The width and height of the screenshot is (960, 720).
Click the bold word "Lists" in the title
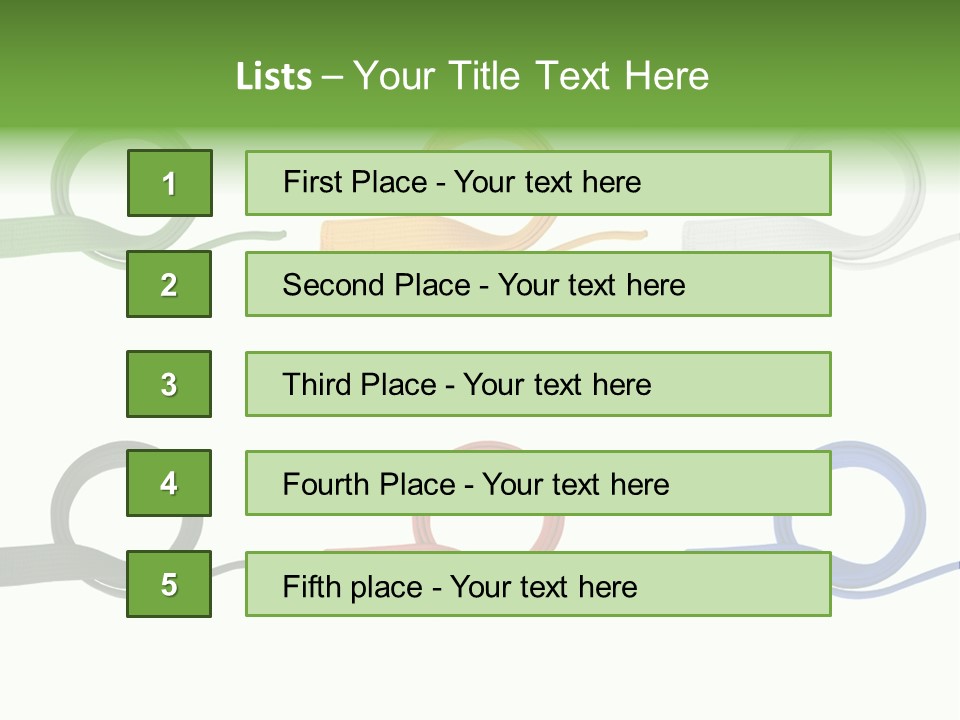click(273, 76)
